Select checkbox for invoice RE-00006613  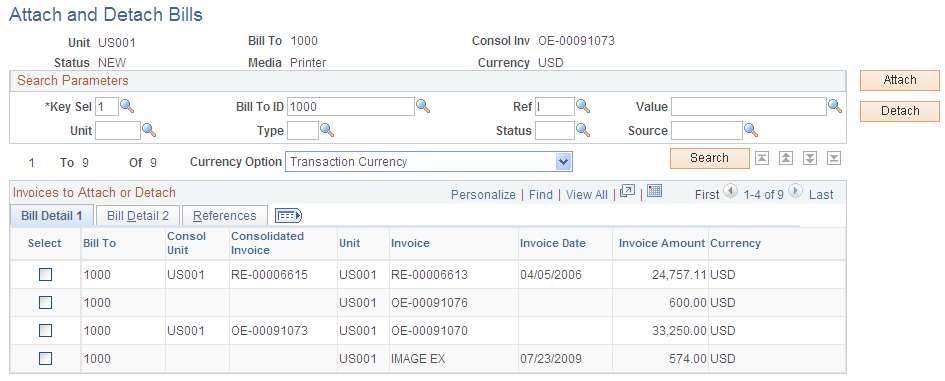(45, 275)
